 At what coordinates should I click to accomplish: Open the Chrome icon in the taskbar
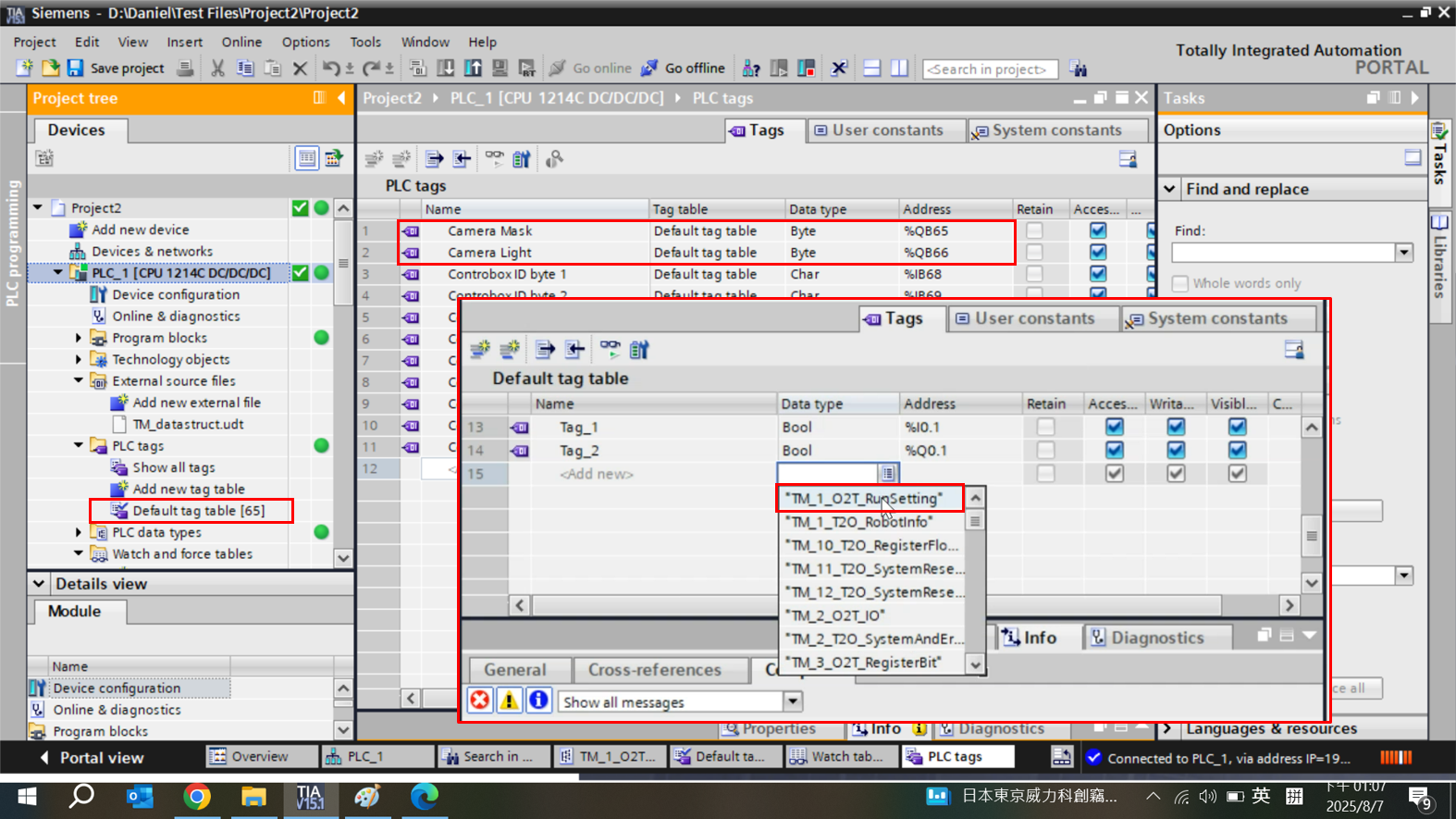coord(196,796)
